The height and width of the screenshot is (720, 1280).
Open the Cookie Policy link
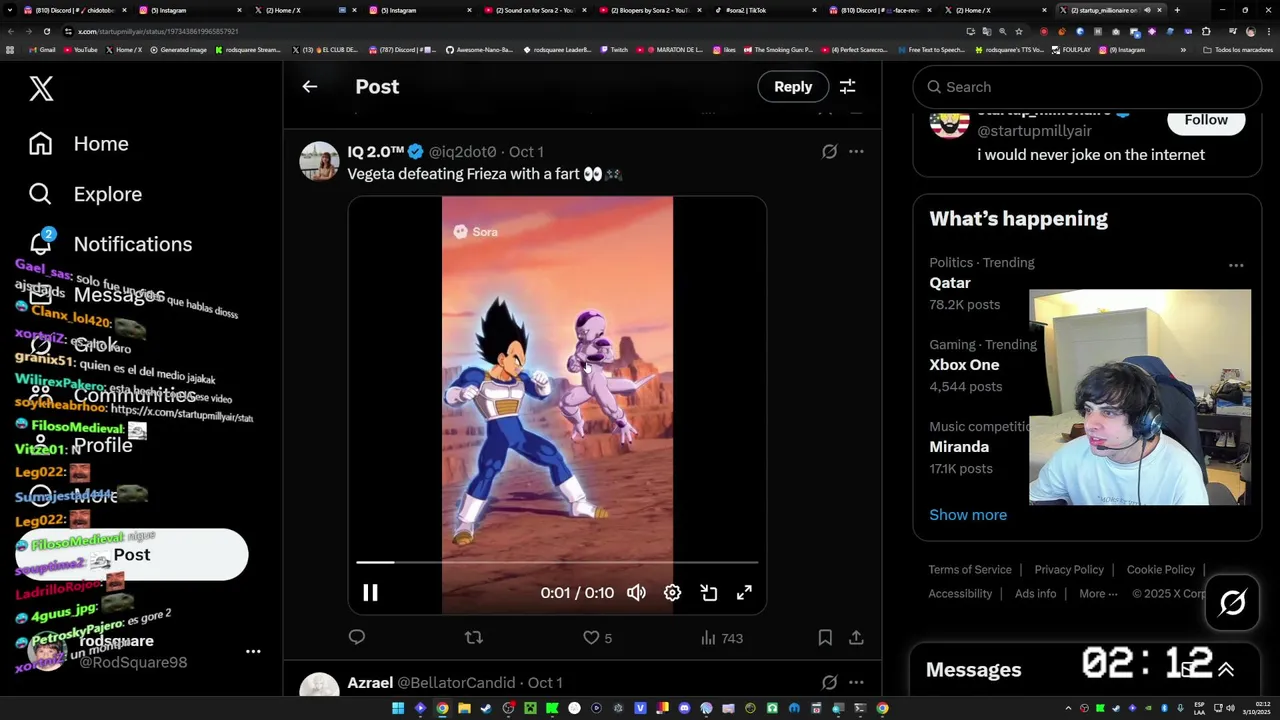[x=1161, y=570]
